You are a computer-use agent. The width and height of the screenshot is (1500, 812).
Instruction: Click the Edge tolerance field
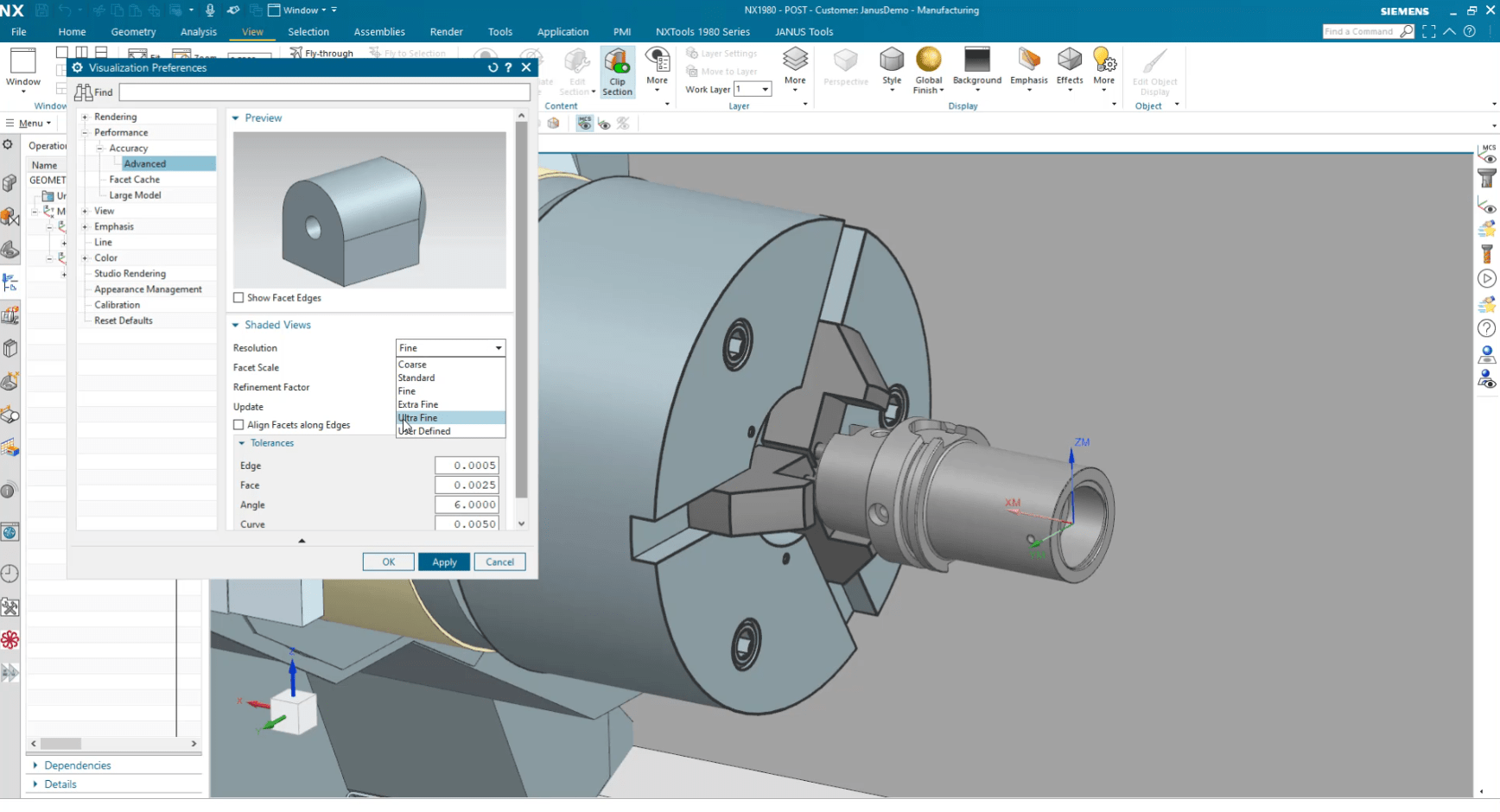[467, 466]
